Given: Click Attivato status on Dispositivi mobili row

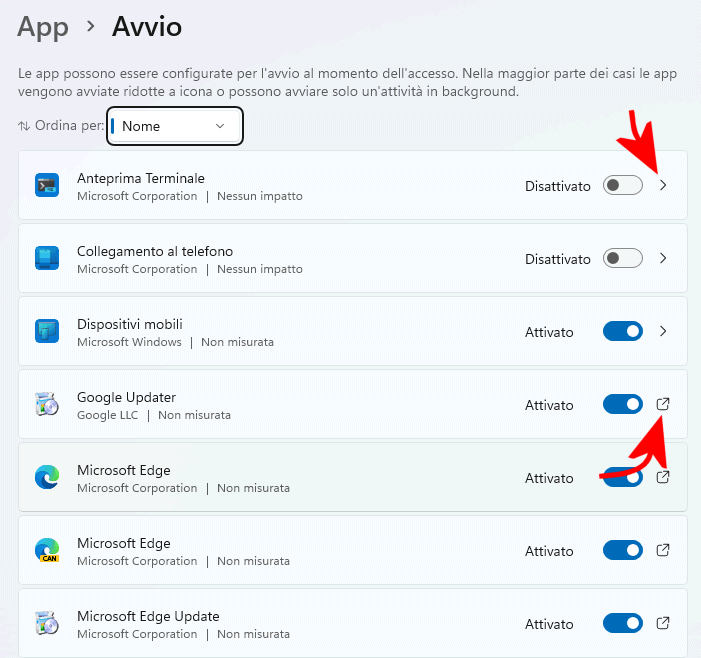Looking at the screenshot, I should (x=549, y=332).
